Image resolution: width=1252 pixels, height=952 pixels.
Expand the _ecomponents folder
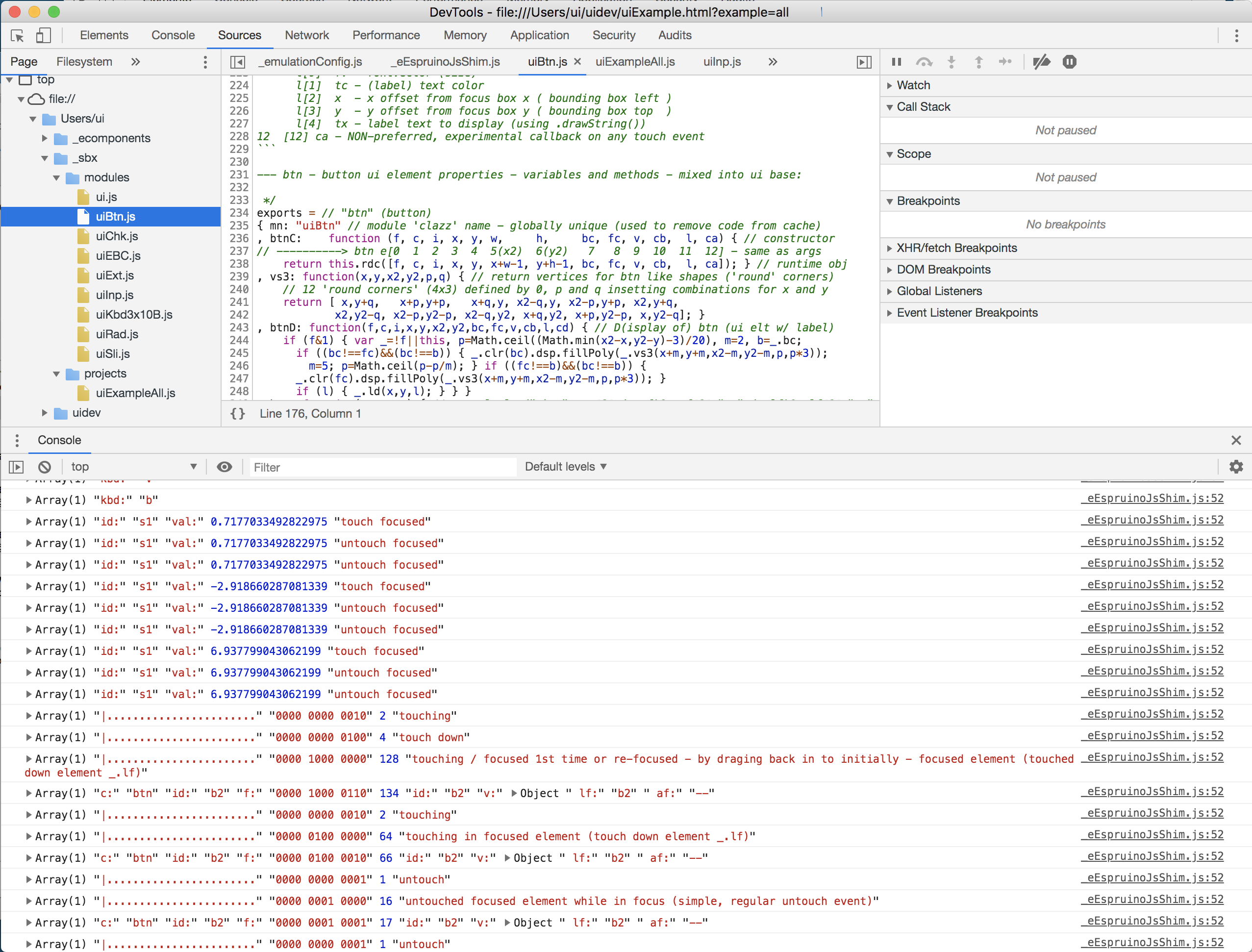coord(45,138)
